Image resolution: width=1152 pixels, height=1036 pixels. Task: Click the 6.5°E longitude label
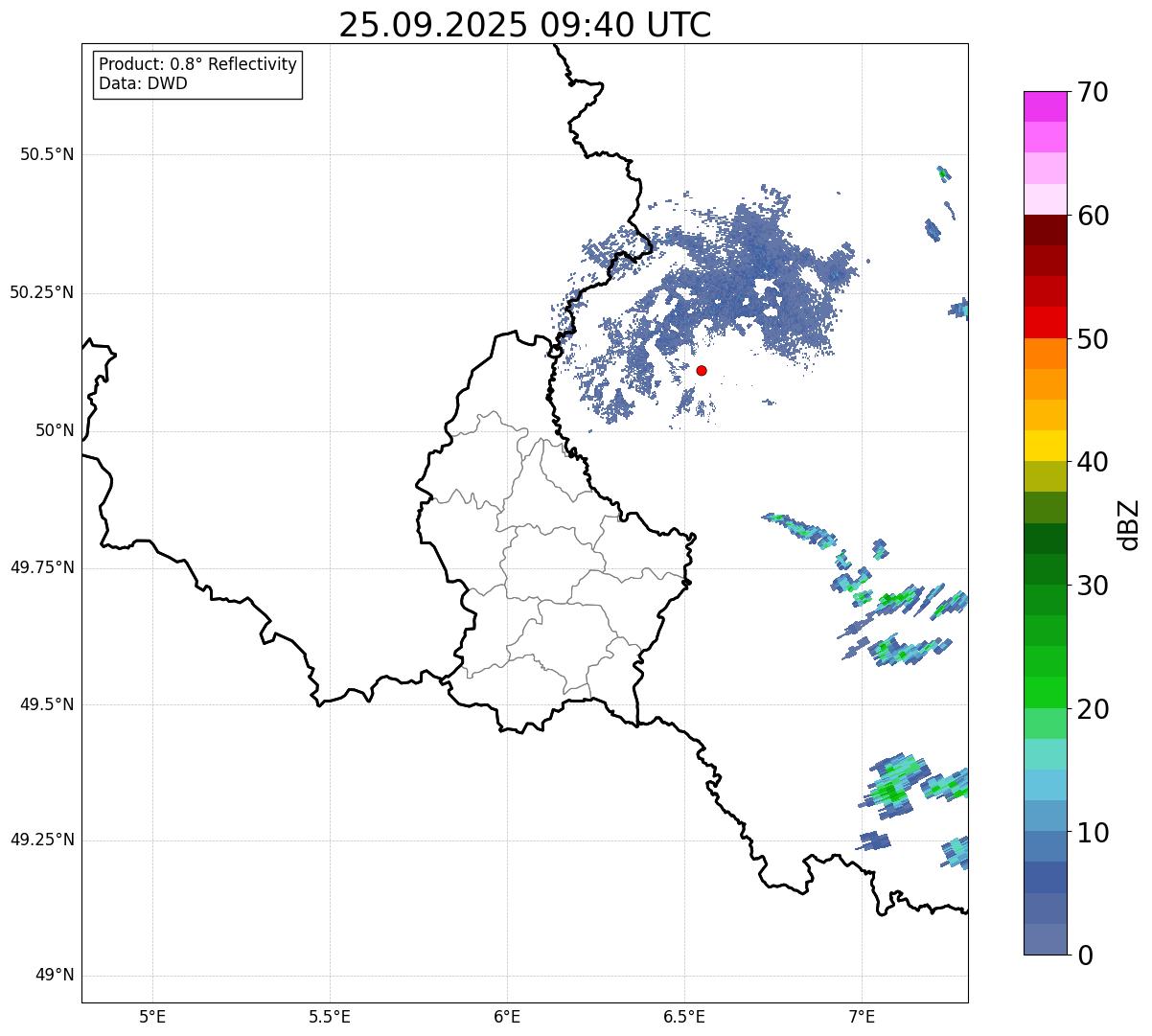(684, 1016)
